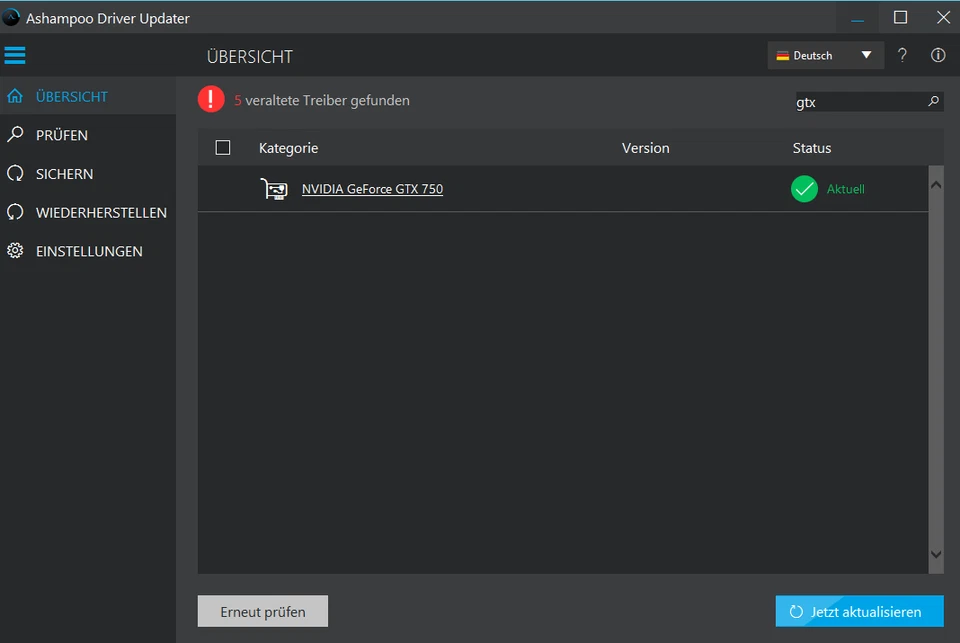Click the help question mark icon

[902, 55]
